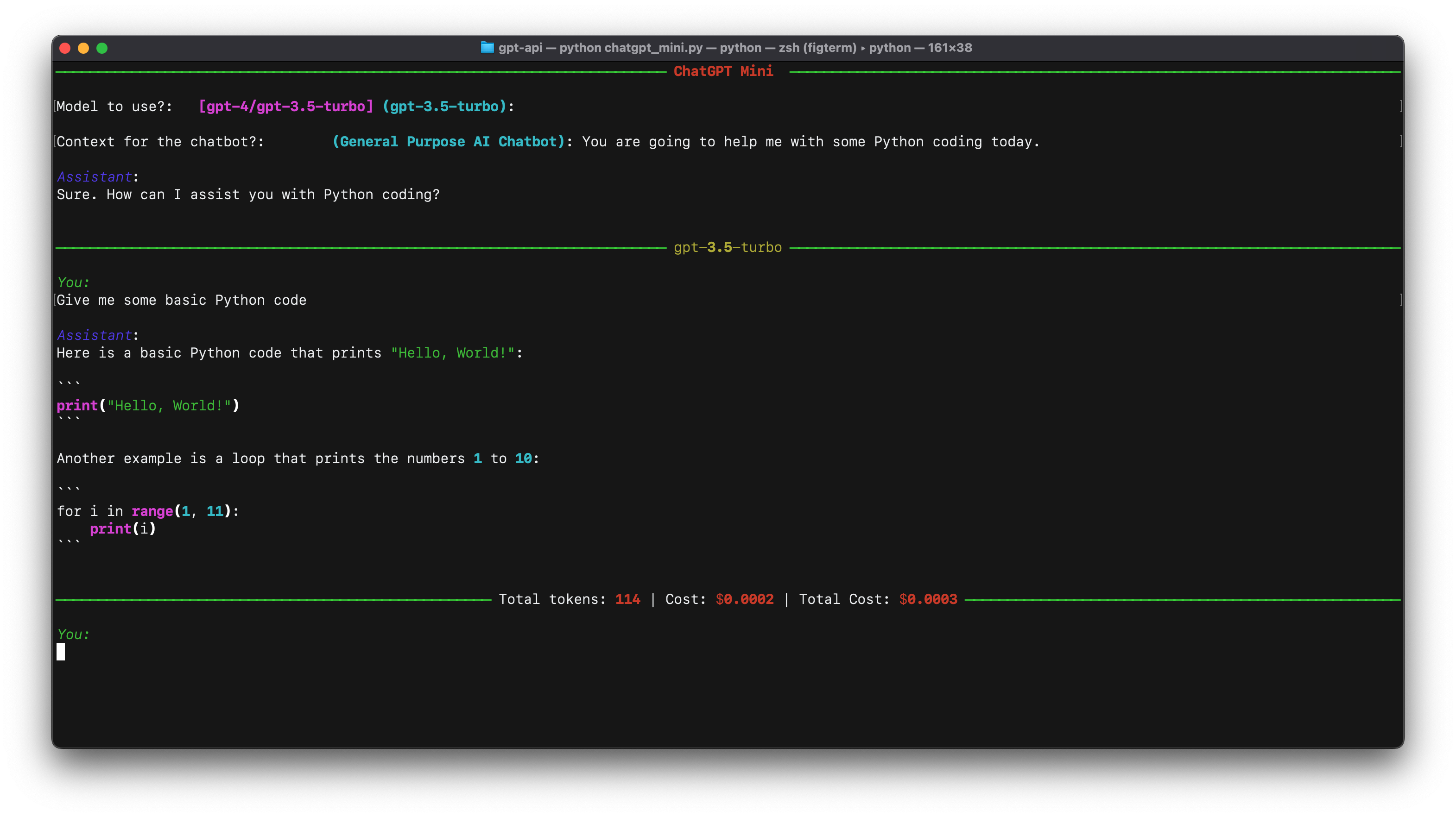The width and height of the screenshot is (1456, 817).
Task: Click the 'Total tokens: 114' value
Action: tap(570, 599)
